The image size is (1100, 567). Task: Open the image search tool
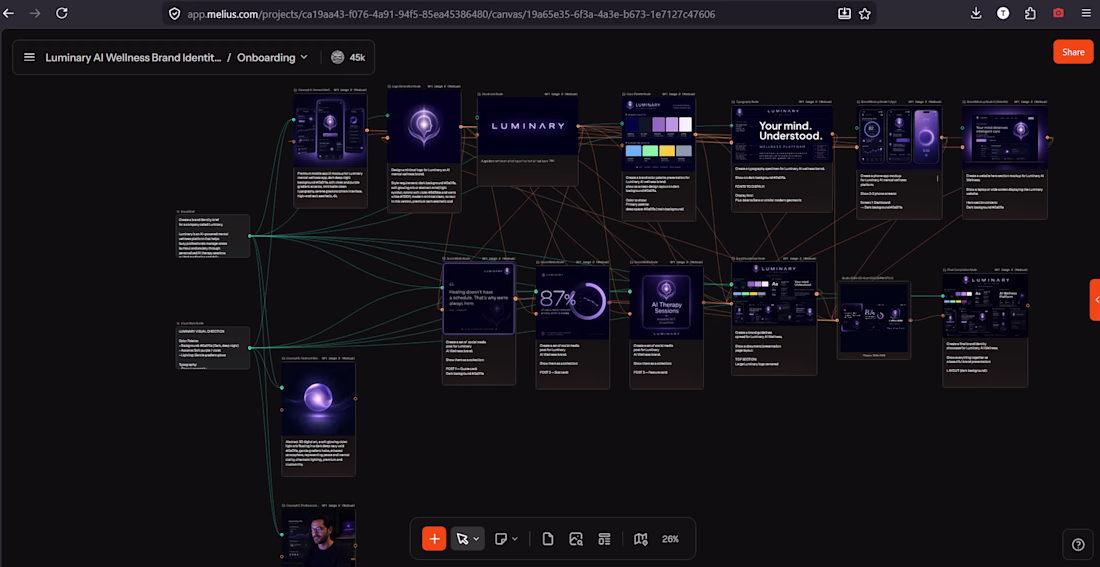pos(576,539)
